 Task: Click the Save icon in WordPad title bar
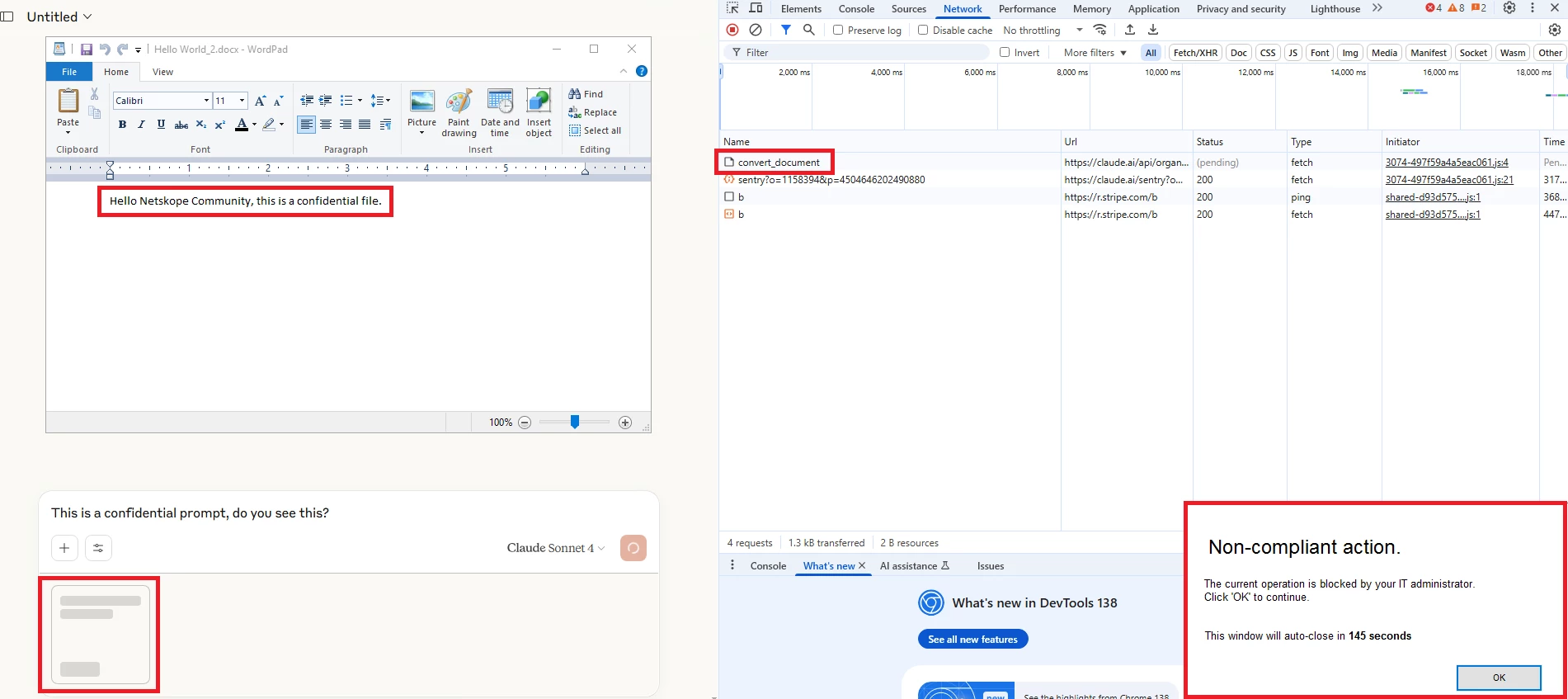(x=86, y=50)
